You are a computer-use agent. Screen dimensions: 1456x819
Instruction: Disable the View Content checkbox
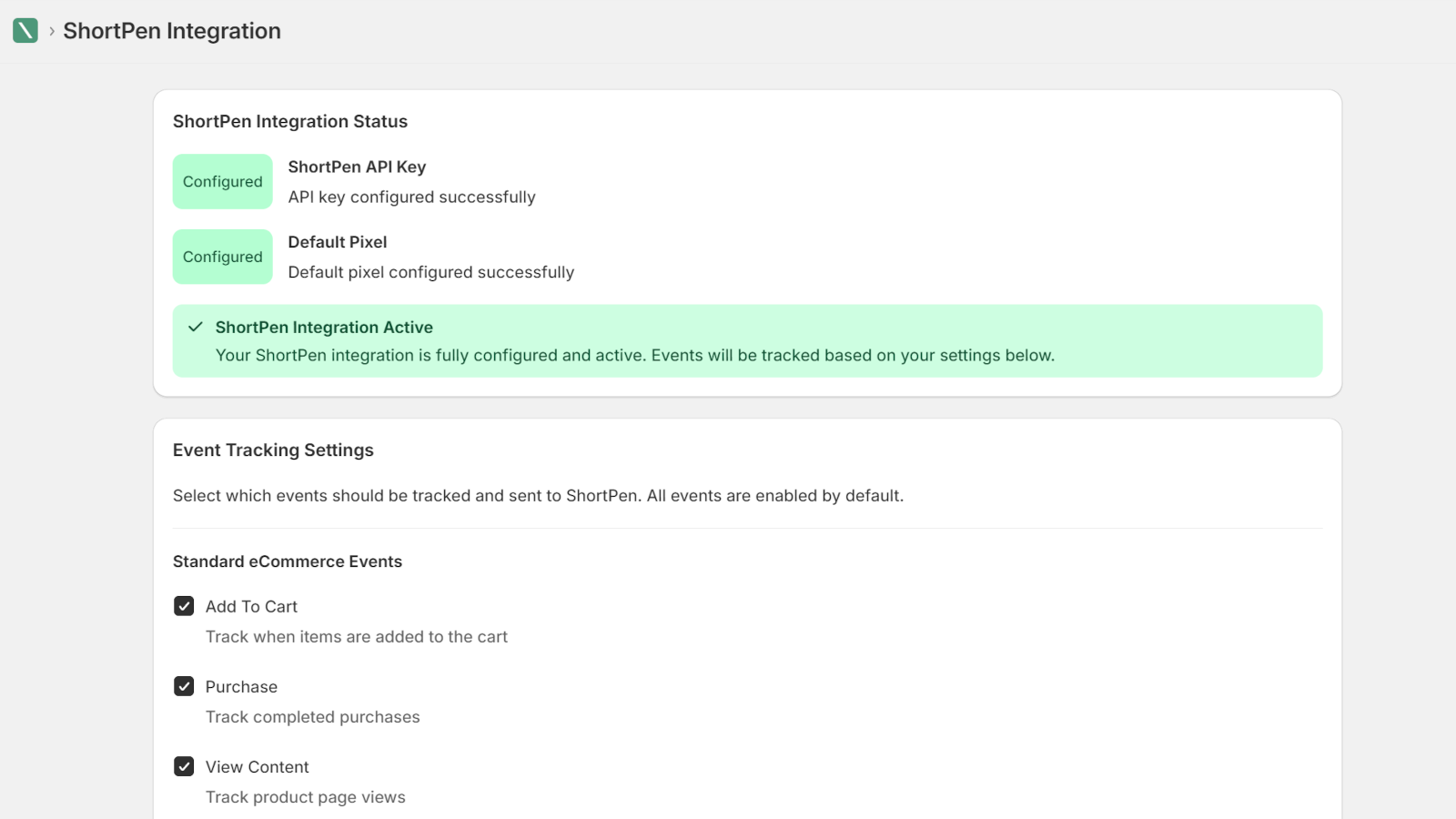[x=184, y=766]
